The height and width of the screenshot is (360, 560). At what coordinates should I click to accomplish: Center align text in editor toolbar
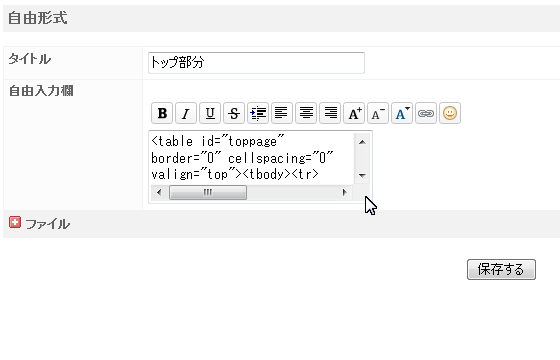coord(306,113)
